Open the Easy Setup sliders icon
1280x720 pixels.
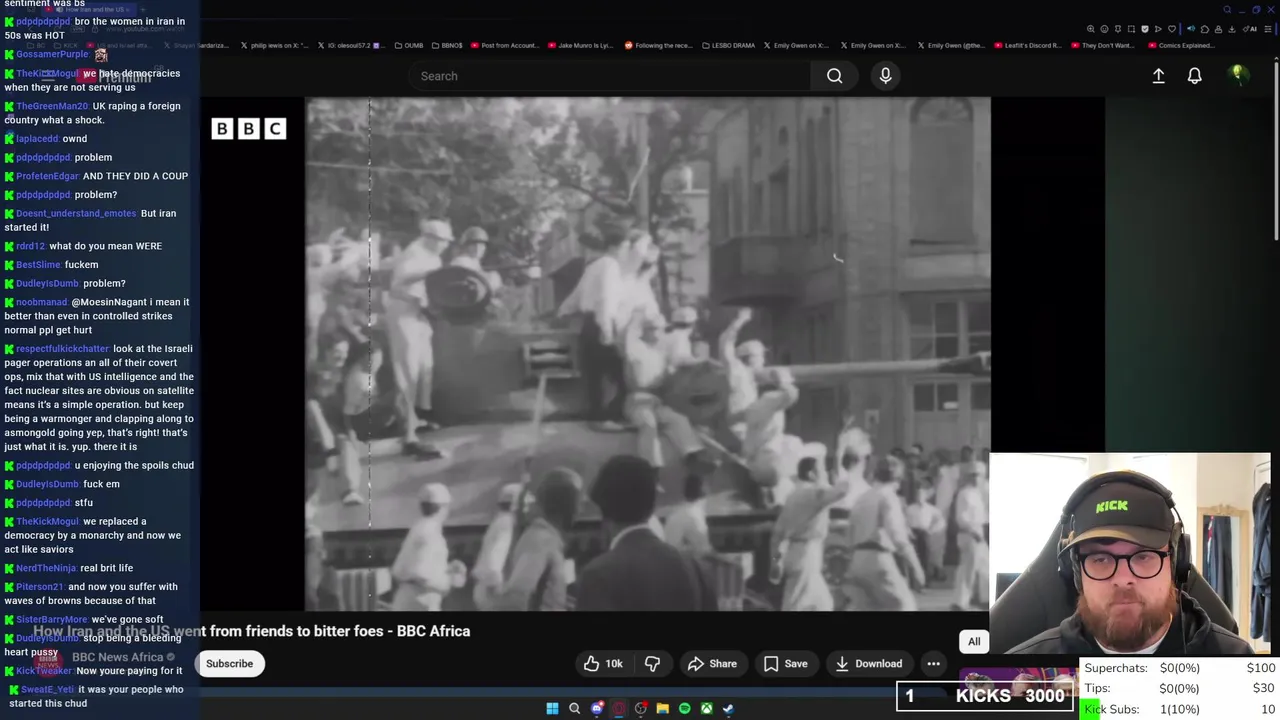click(x=1267, y=29)
